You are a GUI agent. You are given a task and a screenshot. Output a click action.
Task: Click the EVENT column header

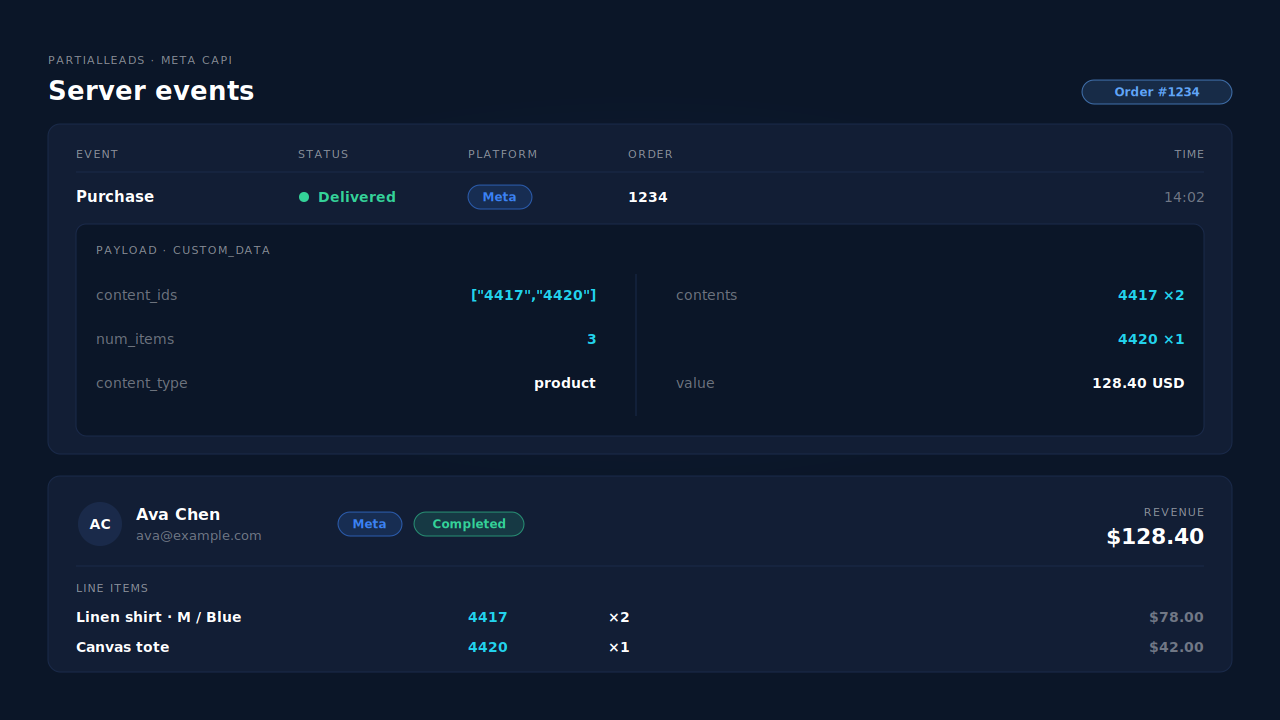pos(97,154)
